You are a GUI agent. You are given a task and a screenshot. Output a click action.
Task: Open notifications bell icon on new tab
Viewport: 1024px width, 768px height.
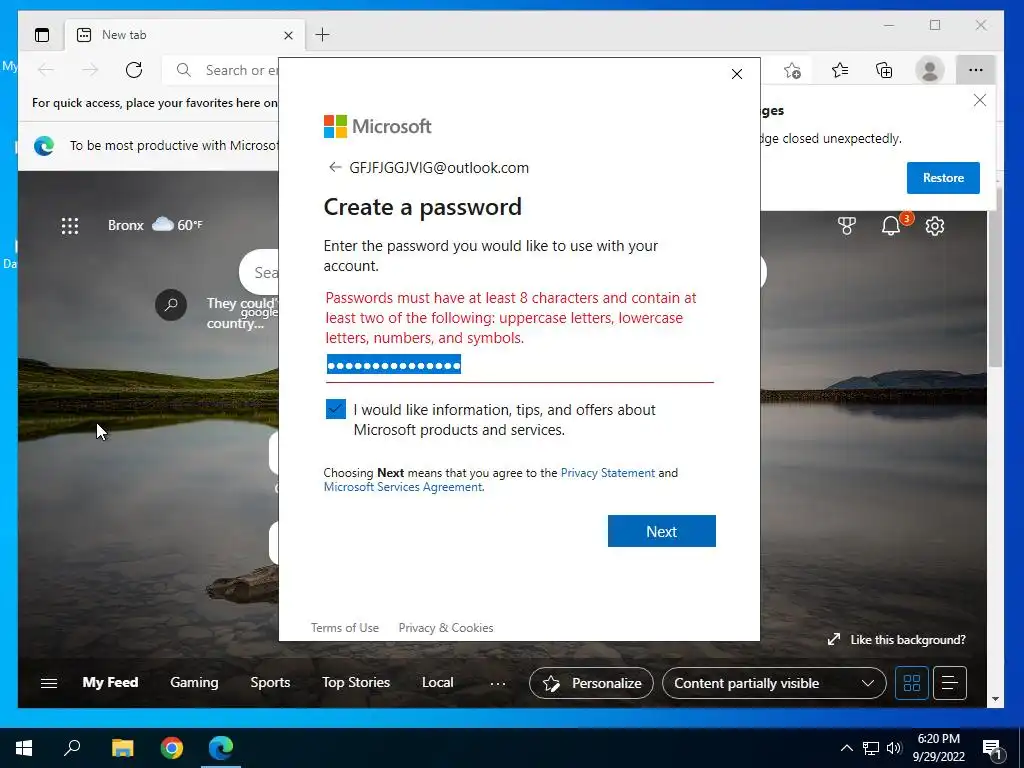point(891,226)
